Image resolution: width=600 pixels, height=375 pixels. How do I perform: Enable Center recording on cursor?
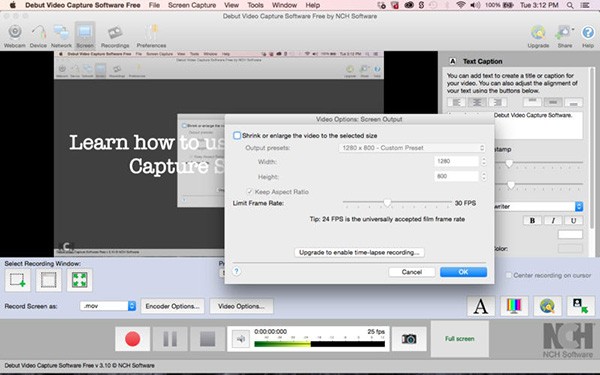coord(509,275)
